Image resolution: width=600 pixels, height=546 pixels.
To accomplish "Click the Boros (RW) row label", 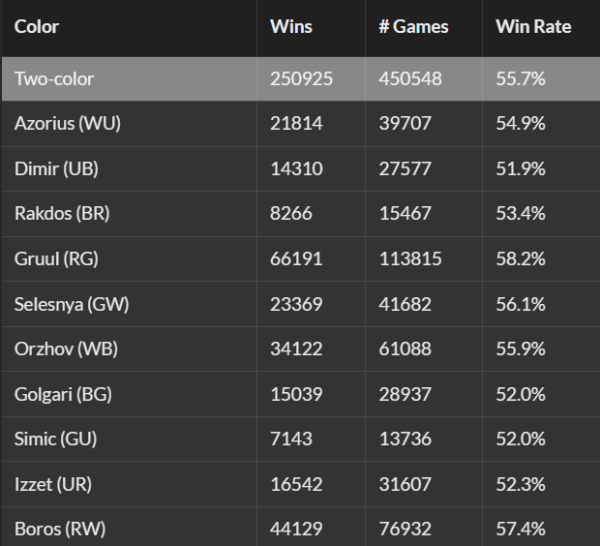I will [60, 529].
